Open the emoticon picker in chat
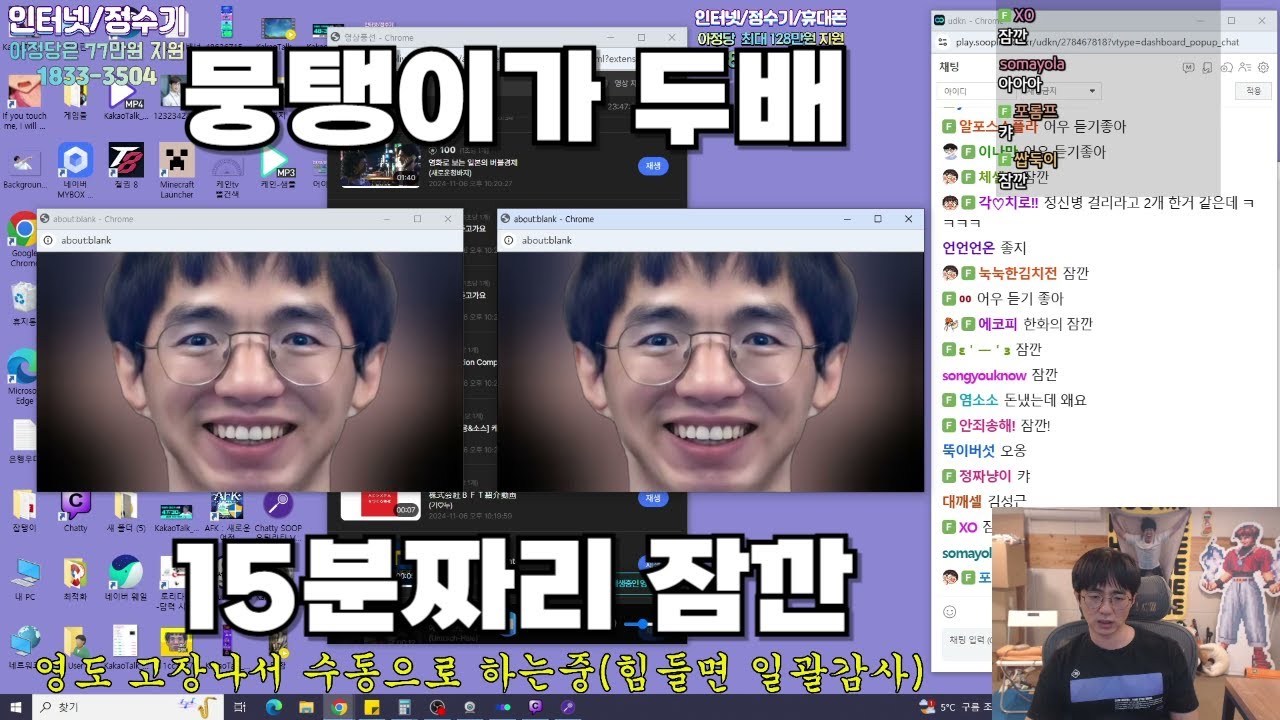 950,611
